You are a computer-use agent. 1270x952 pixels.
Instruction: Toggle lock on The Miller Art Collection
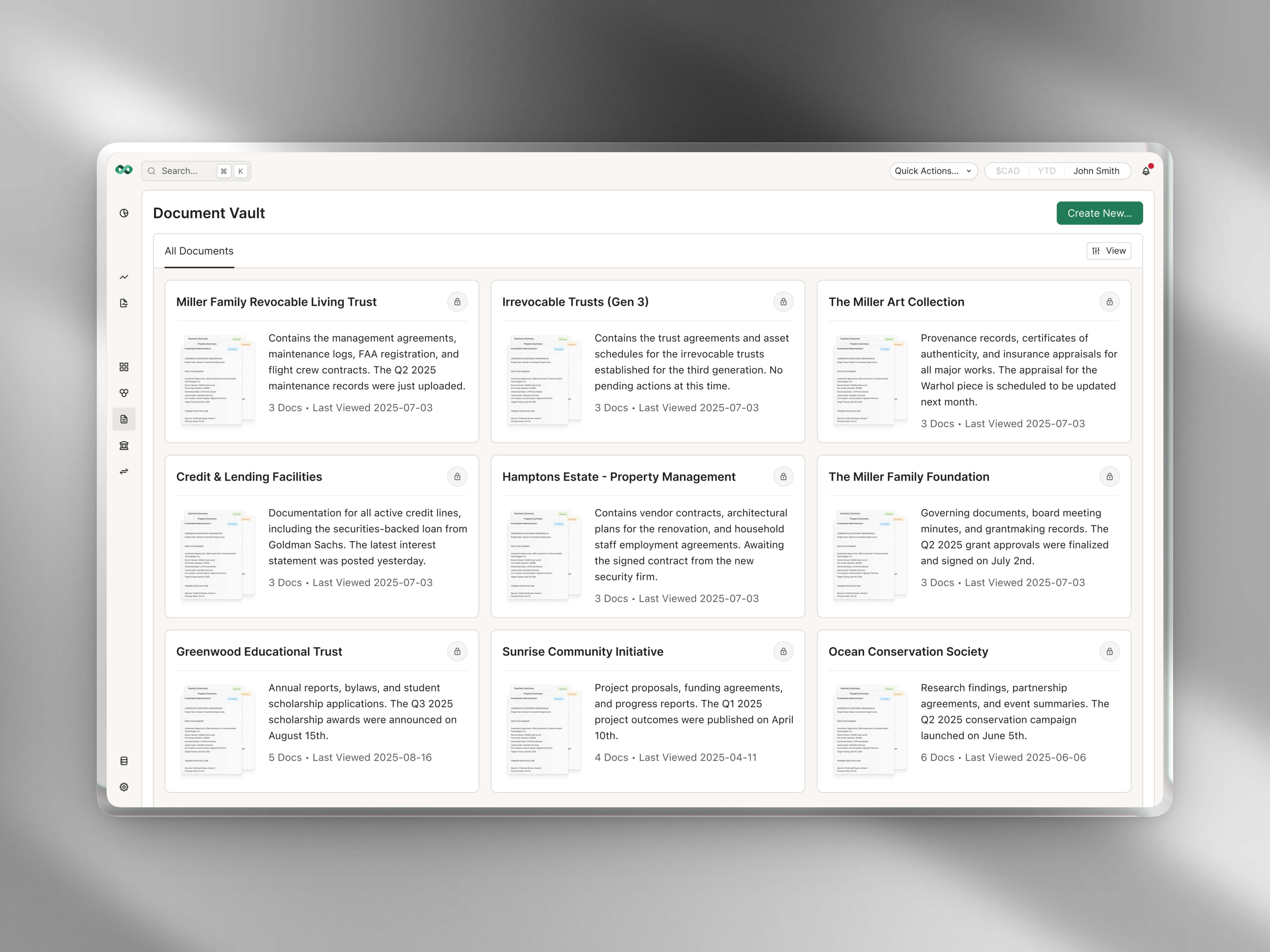[1109, 302]
